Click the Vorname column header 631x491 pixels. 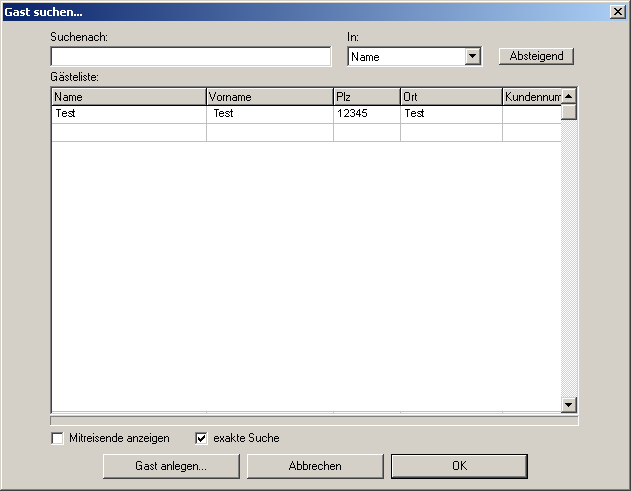coord(269,97)
